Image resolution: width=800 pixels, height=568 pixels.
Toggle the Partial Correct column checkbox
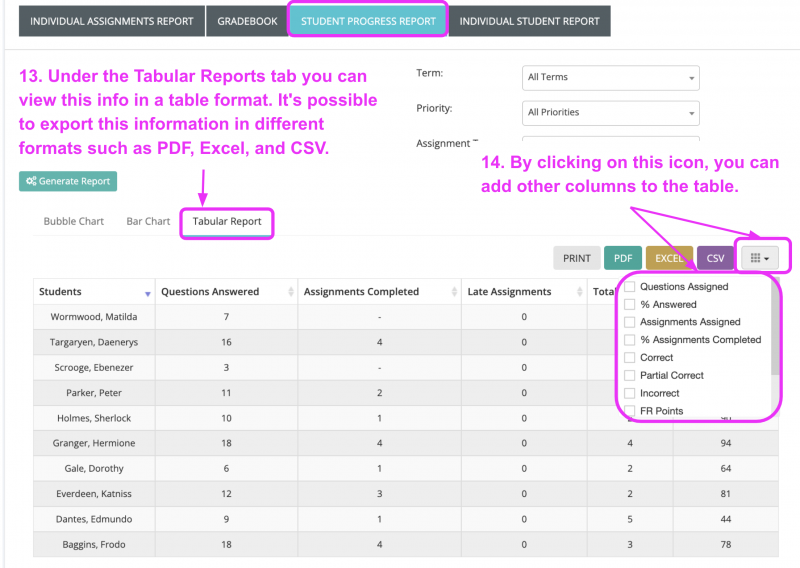(x=630, y=376)
